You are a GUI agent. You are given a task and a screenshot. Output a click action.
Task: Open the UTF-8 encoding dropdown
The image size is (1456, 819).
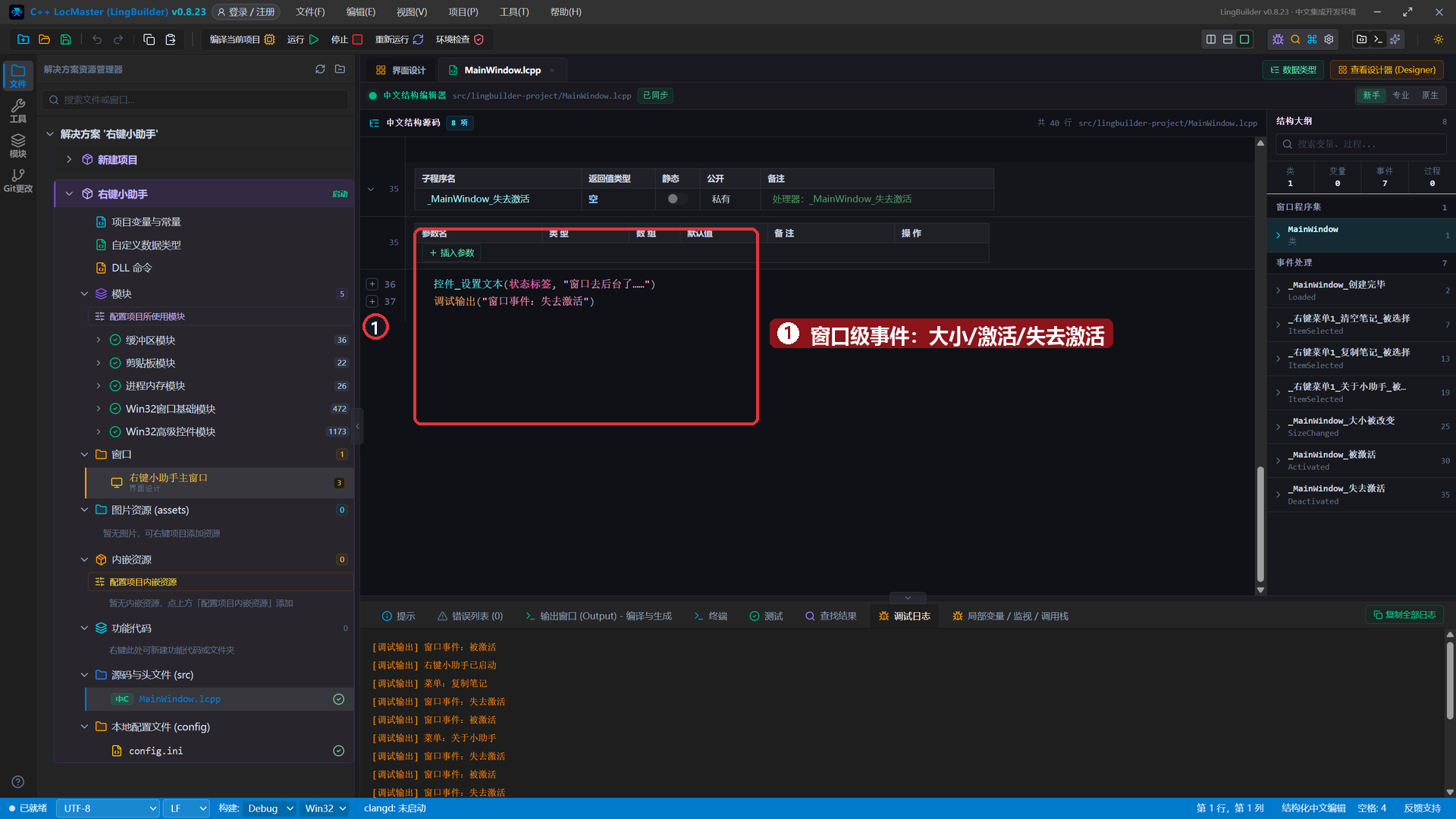108,808
